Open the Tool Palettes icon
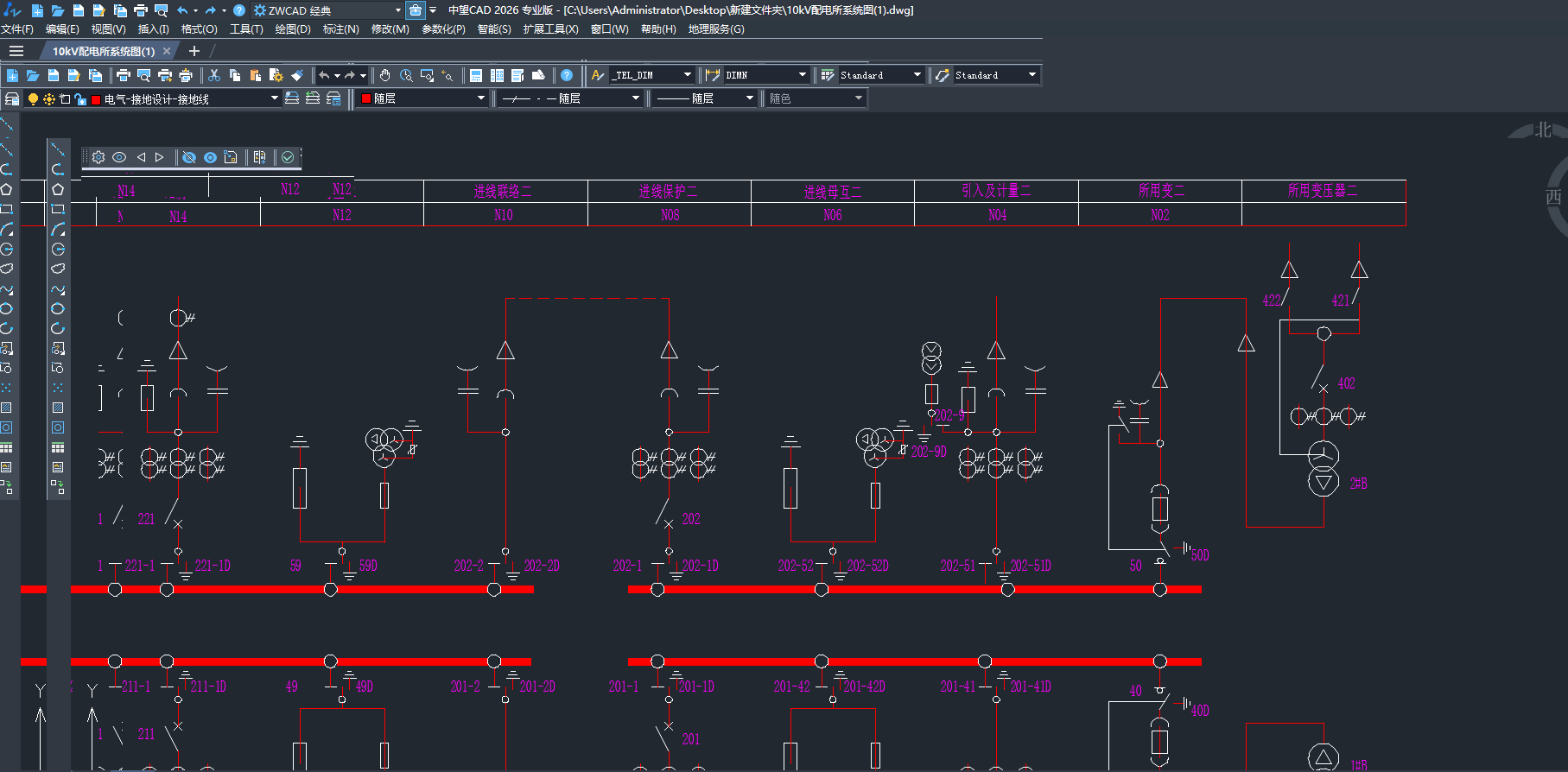This screenshot has height=772, width=1568. [517, 75]
